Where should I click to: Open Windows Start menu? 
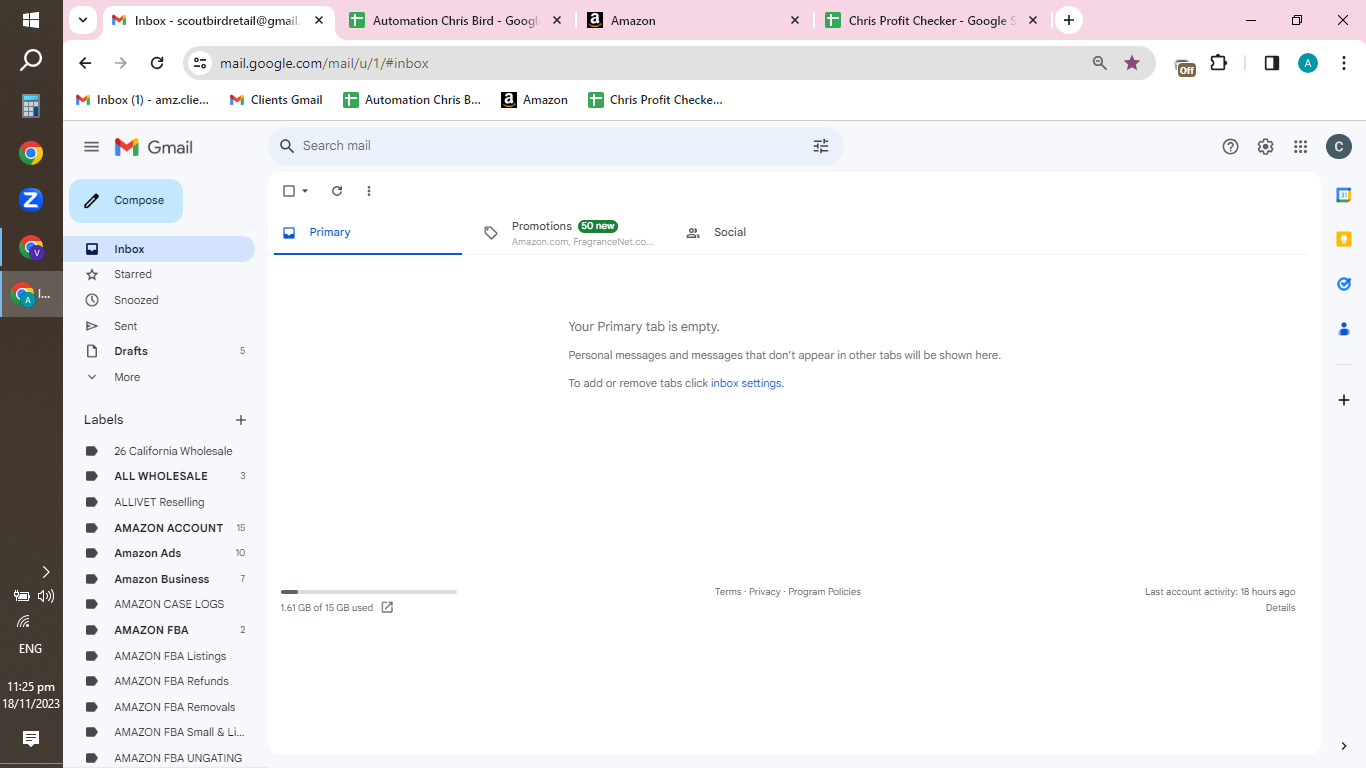(31, 20)
